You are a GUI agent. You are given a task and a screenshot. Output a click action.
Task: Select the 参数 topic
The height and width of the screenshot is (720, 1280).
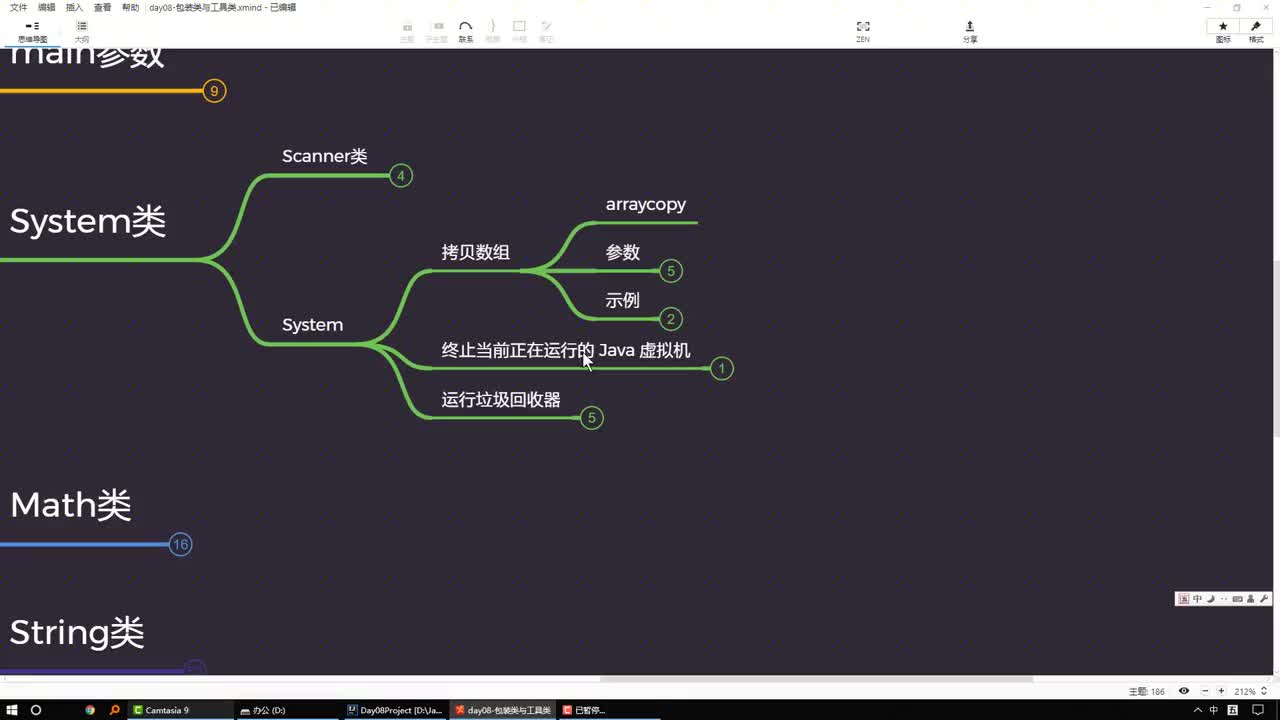[623, 252]
